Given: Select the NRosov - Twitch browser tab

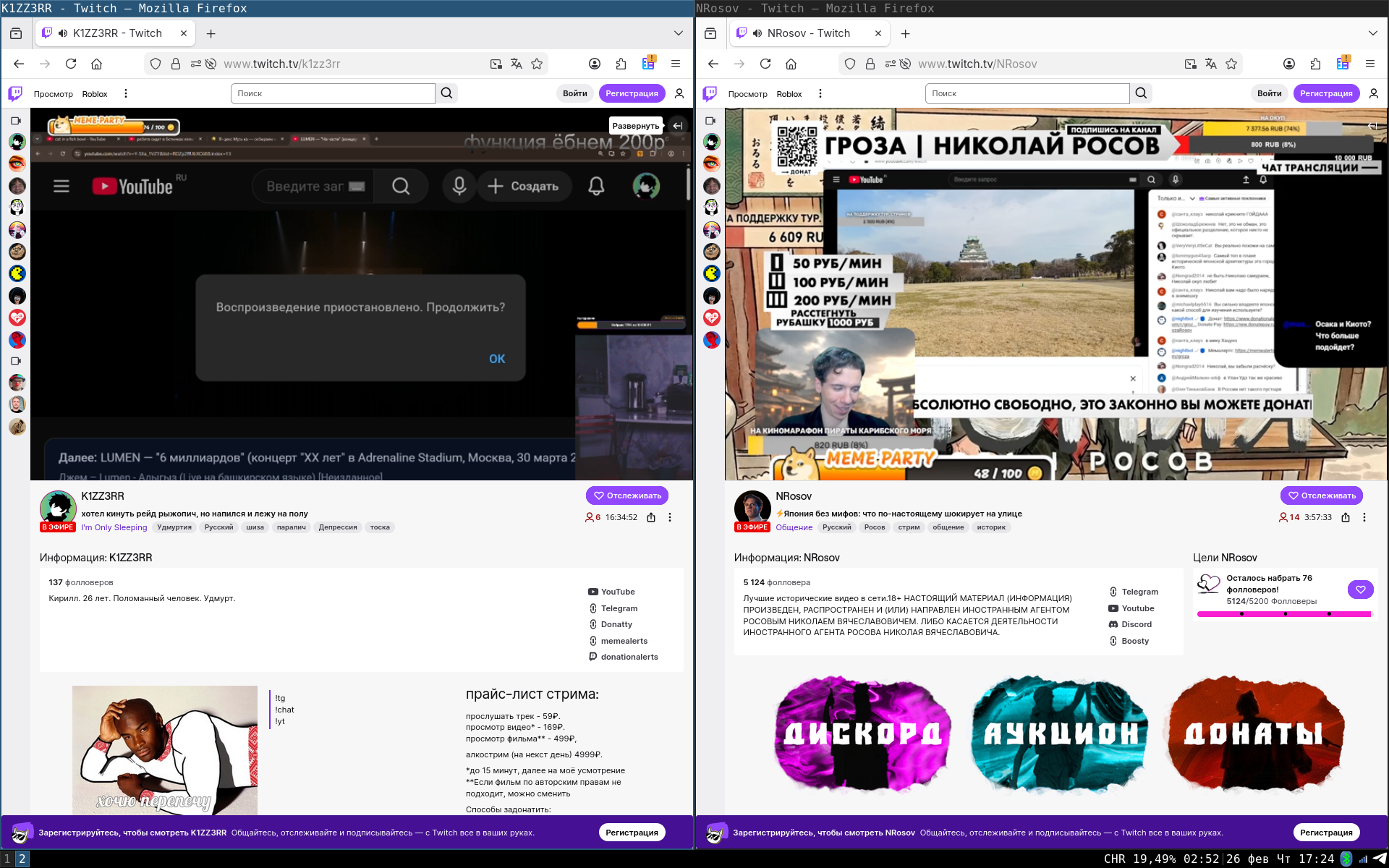Looking at the screenshot, I should pyautogui.click(x=808, y=33).
